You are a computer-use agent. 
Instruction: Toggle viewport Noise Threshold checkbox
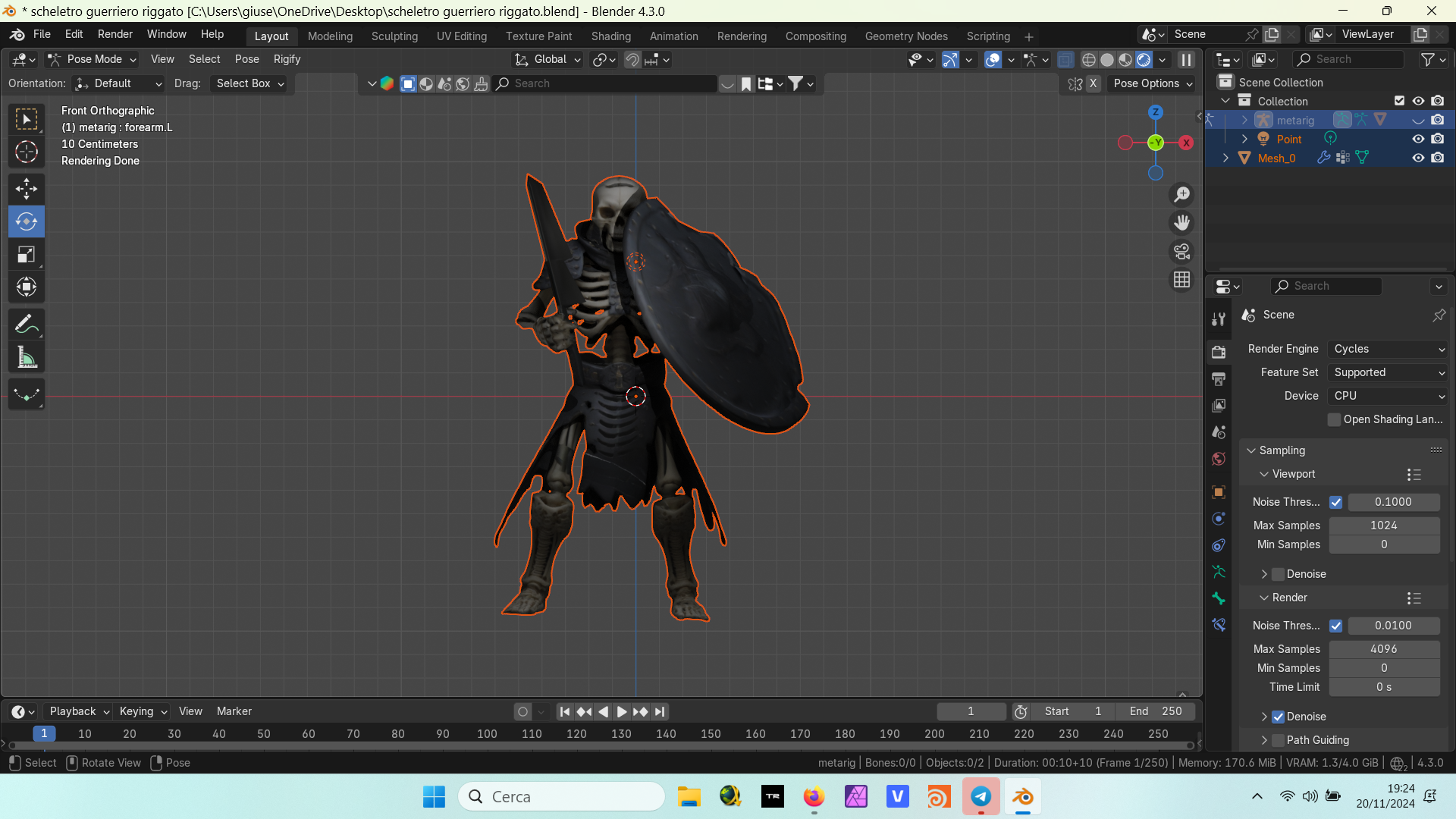point(1336,502)
